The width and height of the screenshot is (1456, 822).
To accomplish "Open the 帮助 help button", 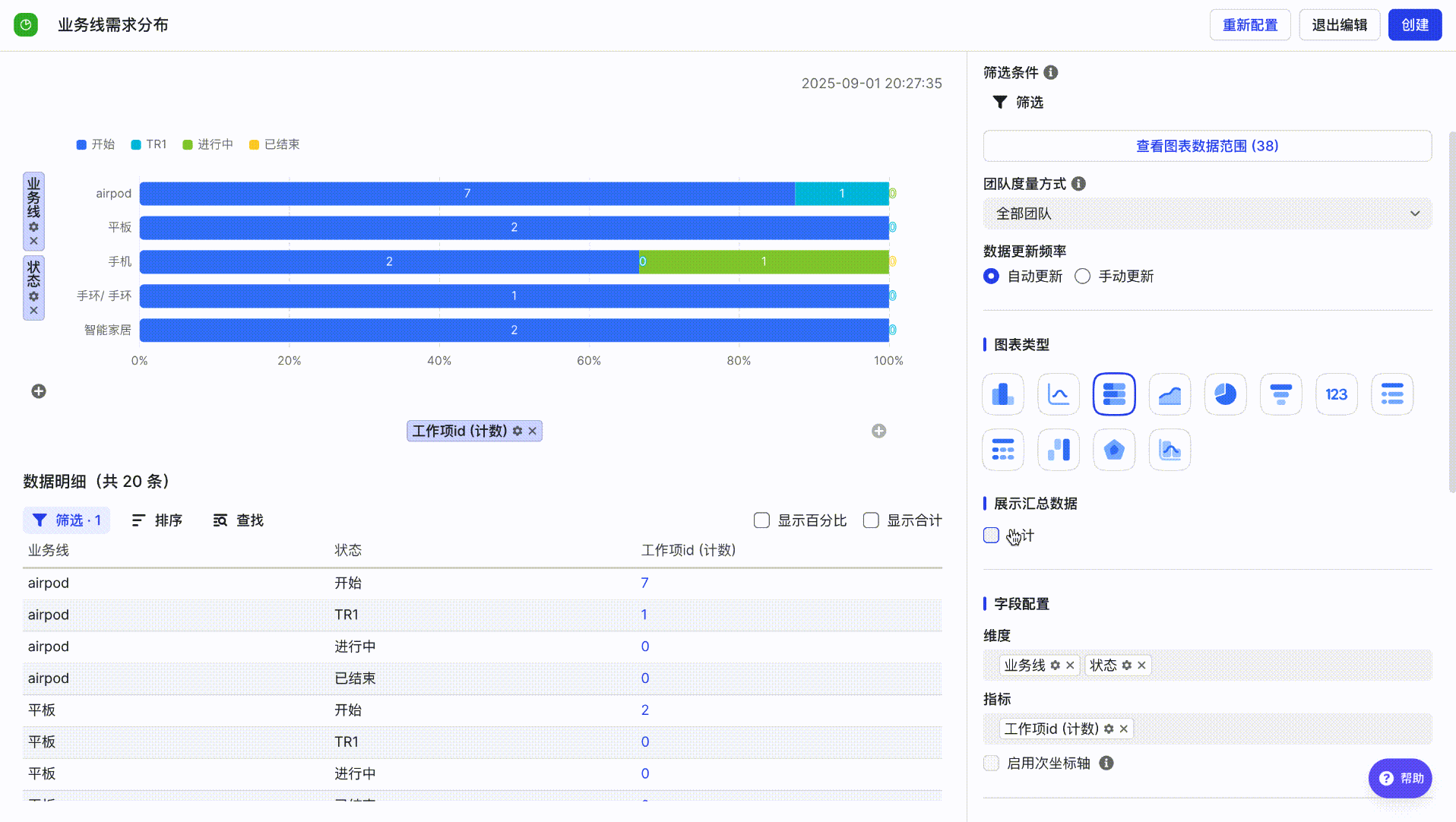I will (x=1401, y=779).
